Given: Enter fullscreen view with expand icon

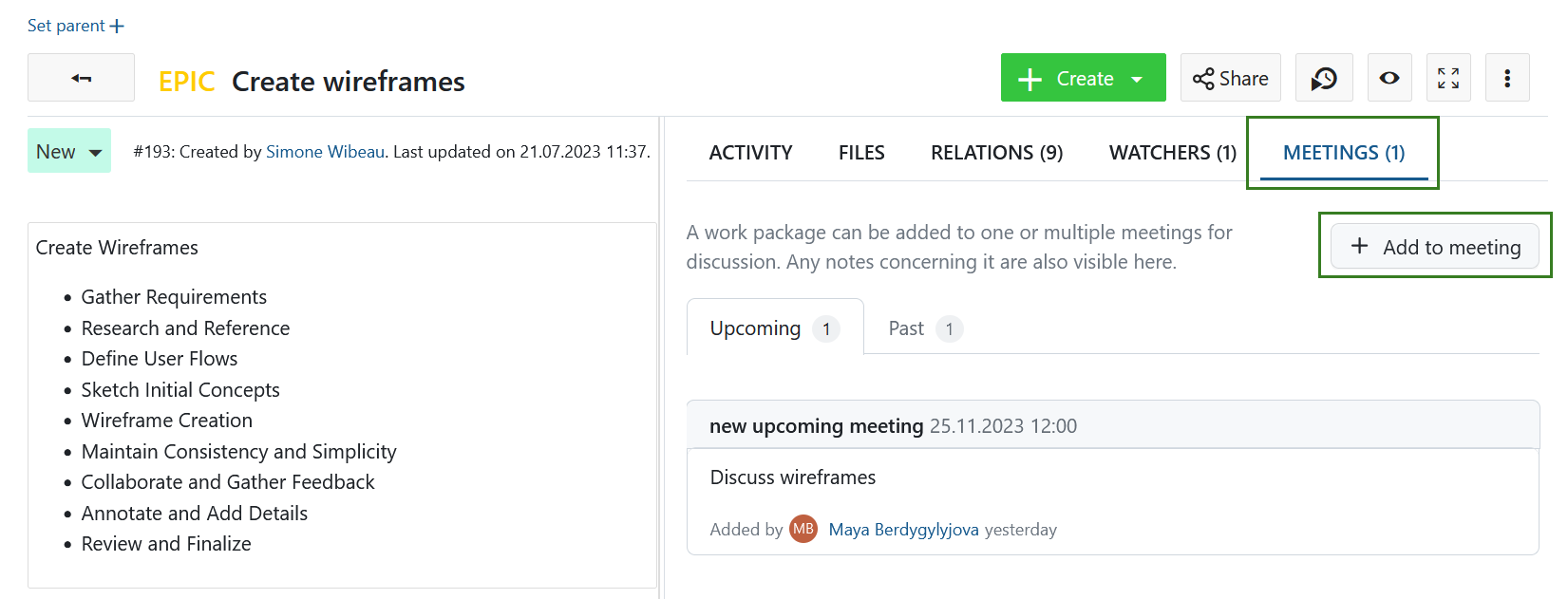Looking at the screenshot, I should [1448, 78].
